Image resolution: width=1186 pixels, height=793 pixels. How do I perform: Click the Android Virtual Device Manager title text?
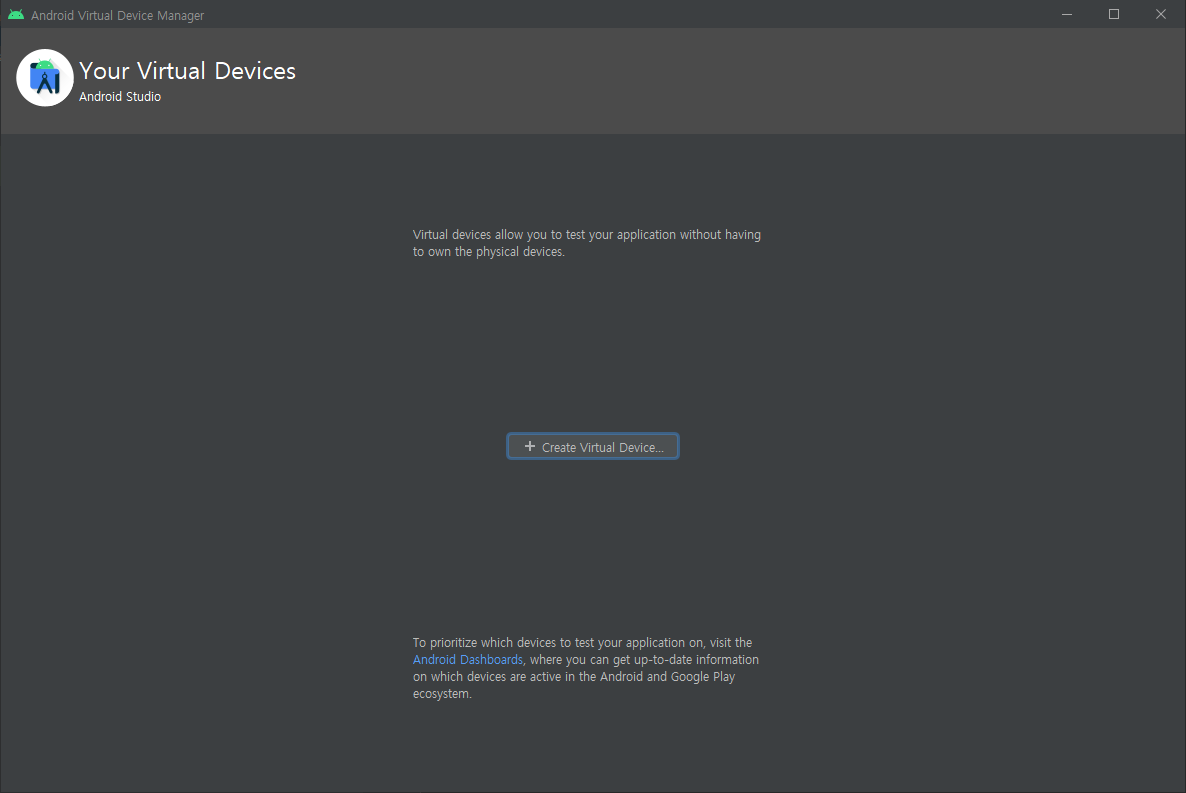click(x=117, y=15)
